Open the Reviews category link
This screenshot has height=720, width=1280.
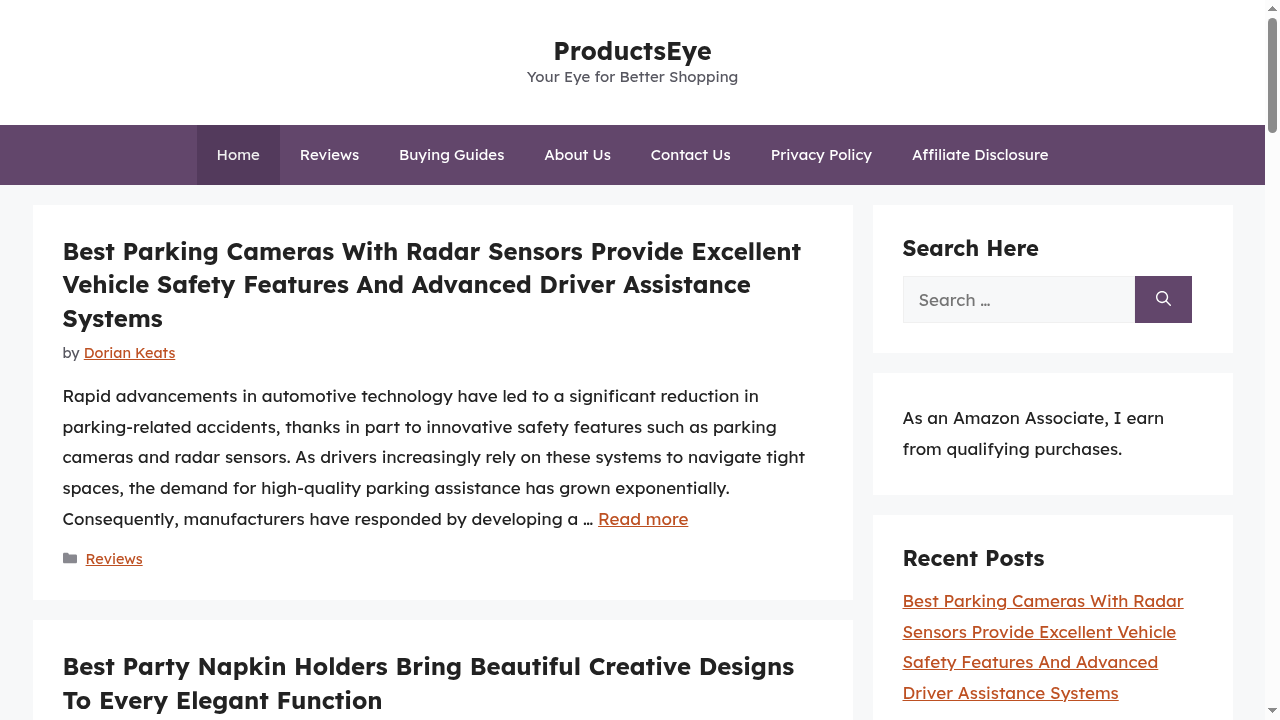tap(114, 558)
